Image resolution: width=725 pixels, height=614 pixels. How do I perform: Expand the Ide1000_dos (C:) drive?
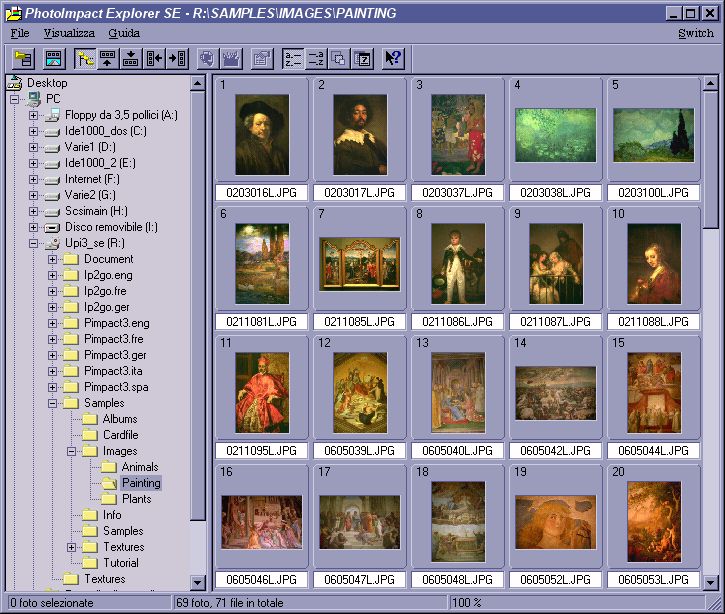click(x=33, y=131)
